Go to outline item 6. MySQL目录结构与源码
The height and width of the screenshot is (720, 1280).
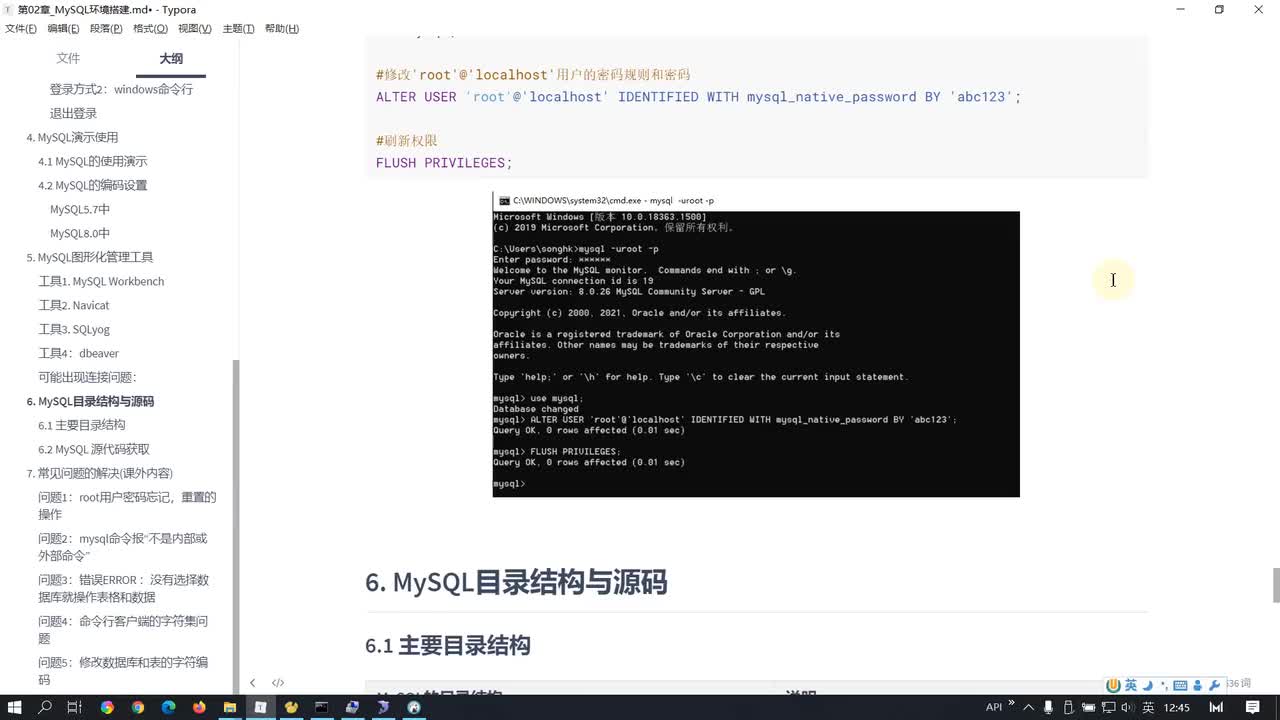[90, 401]
